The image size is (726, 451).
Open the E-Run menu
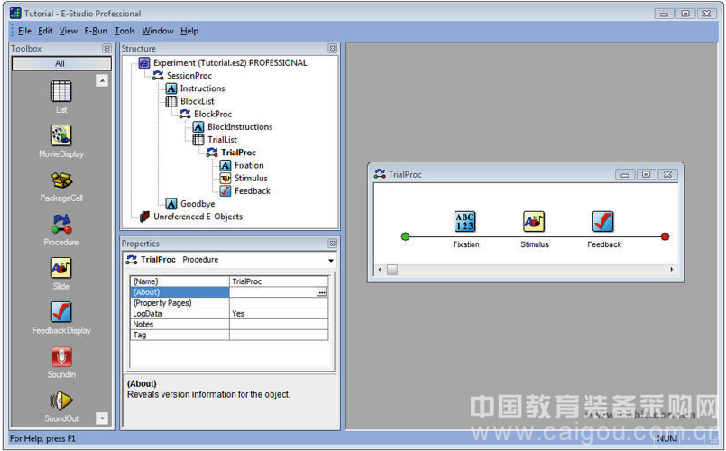(x=96, y=31)
